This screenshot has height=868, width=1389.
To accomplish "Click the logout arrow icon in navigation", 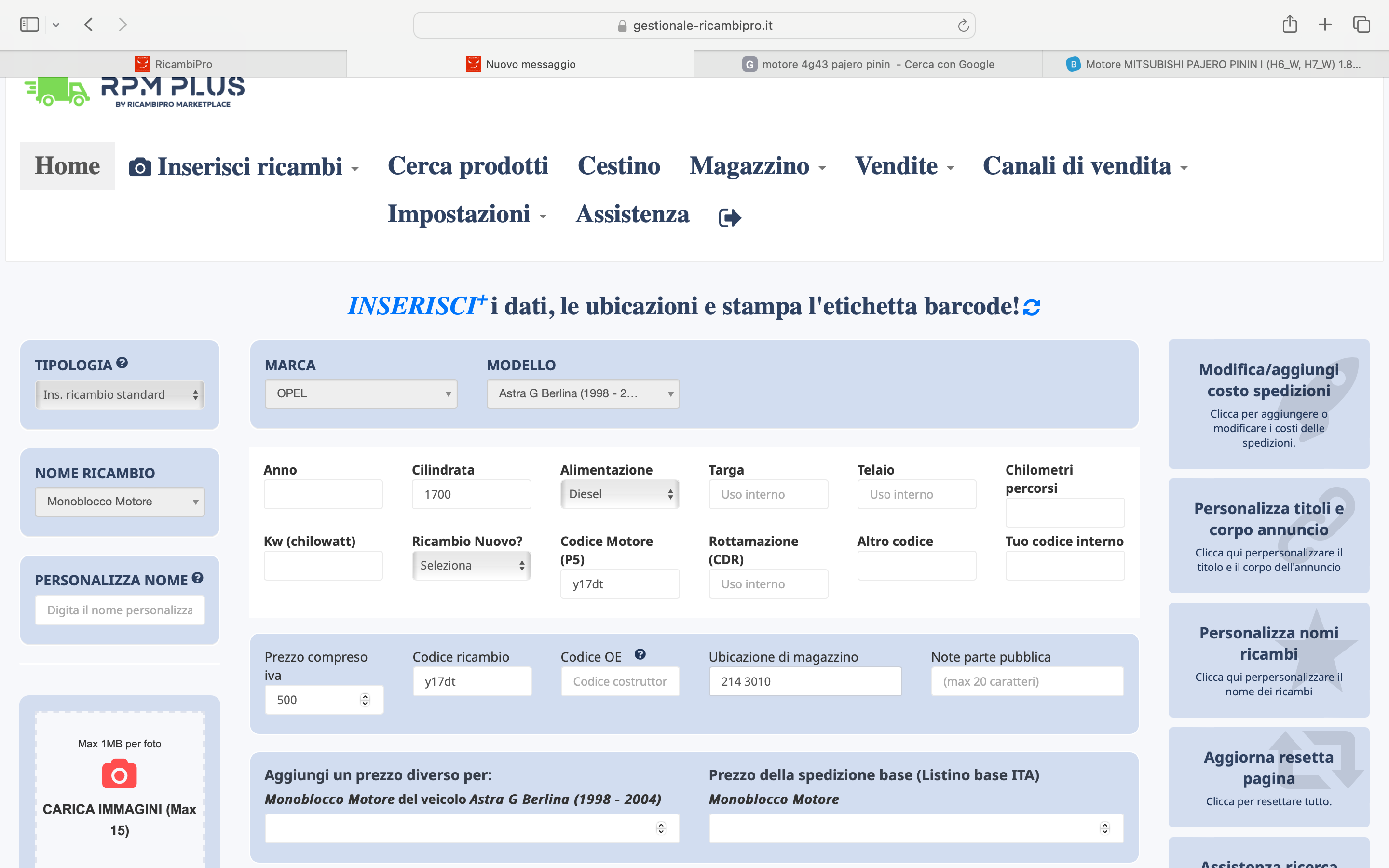I will [730, 217].
